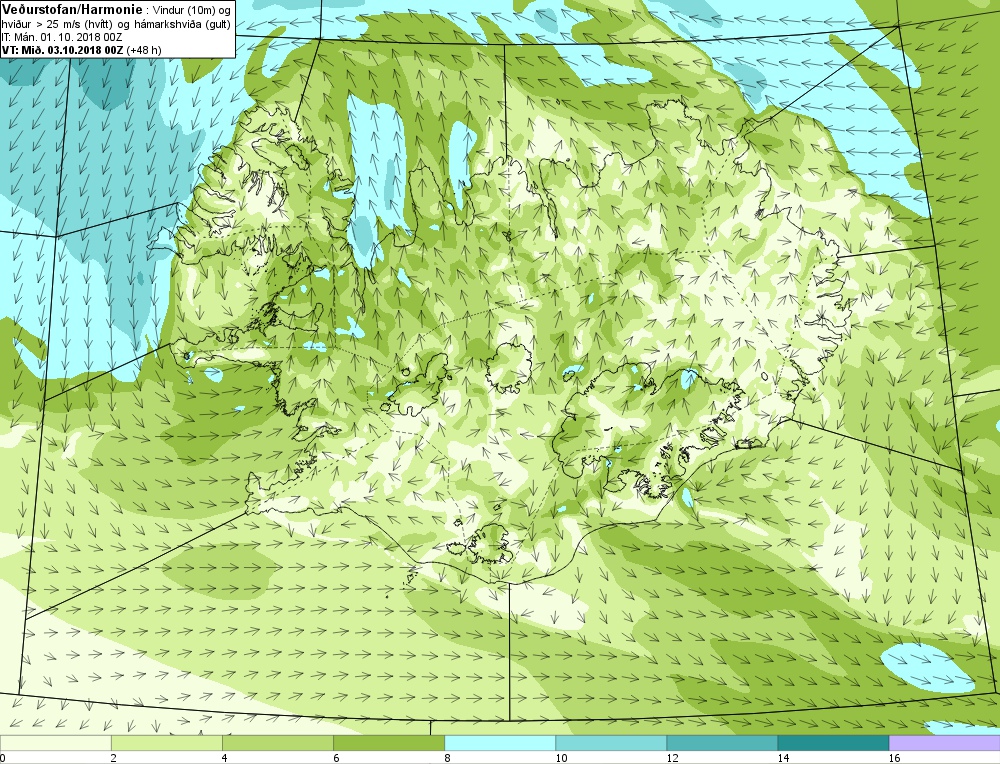The width and height of the screenshot is (1000, 764).
Task: Click the legend scale label "0"
Action: click(3, 758)
